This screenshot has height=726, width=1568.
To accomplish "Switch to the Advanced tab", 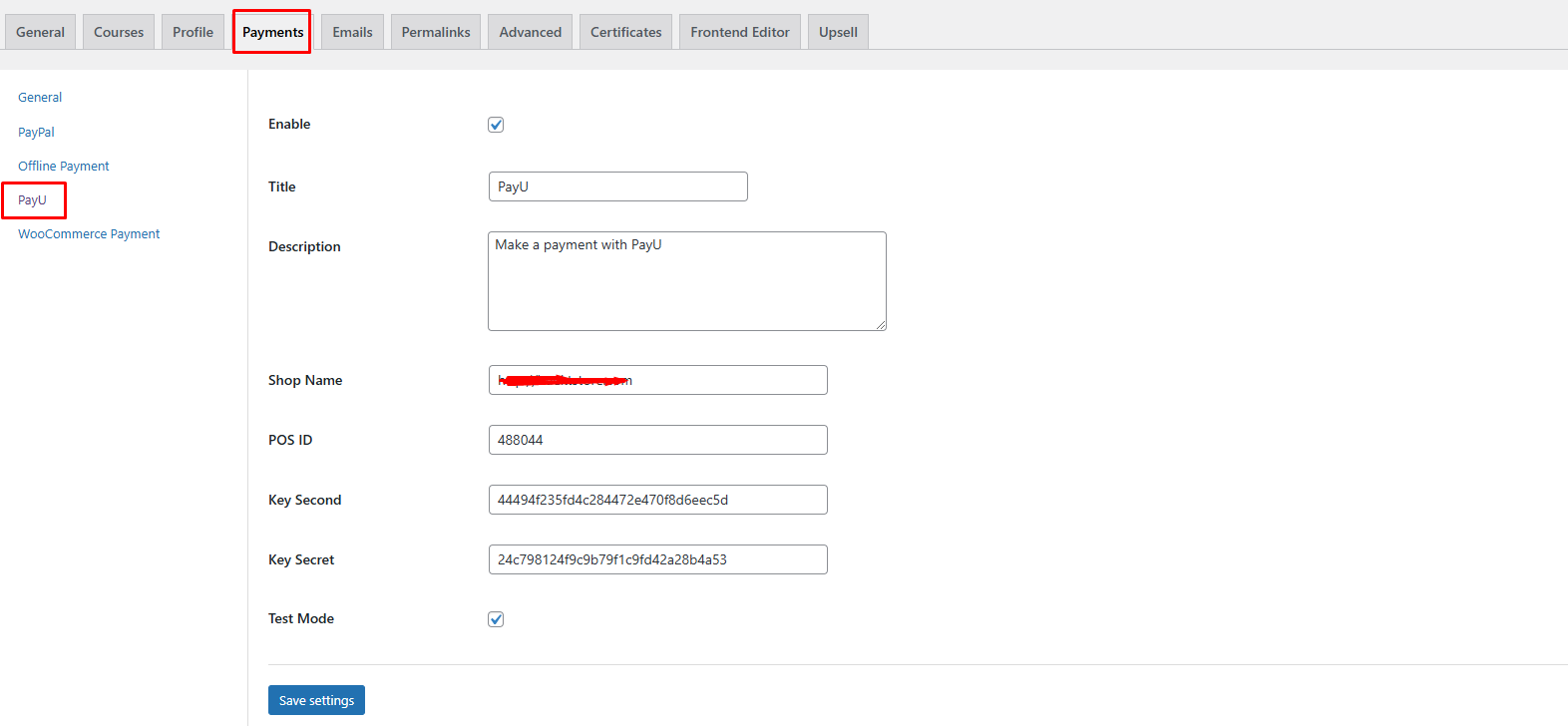I will coord(530,32).
